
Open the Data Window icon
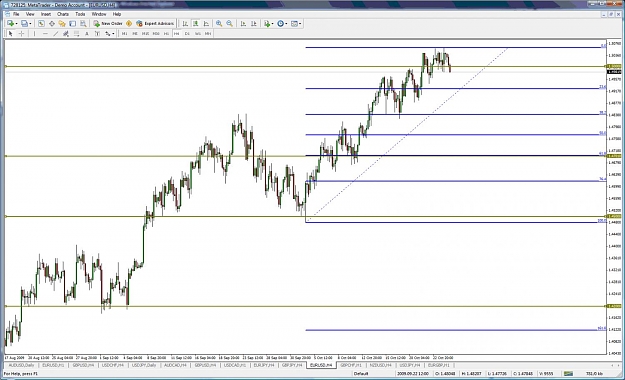coord(52,24)
